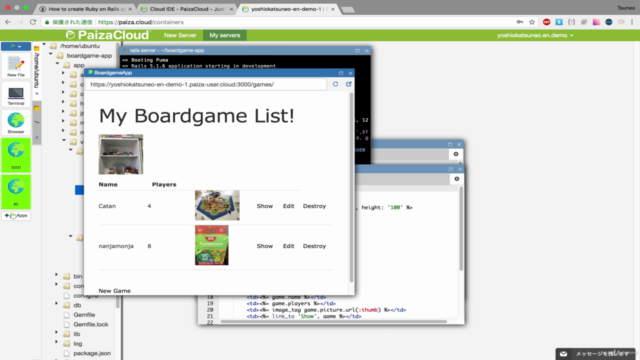Expand the bin folder
This screenshot has height=360, width=640.
click(x=57, y=275)
